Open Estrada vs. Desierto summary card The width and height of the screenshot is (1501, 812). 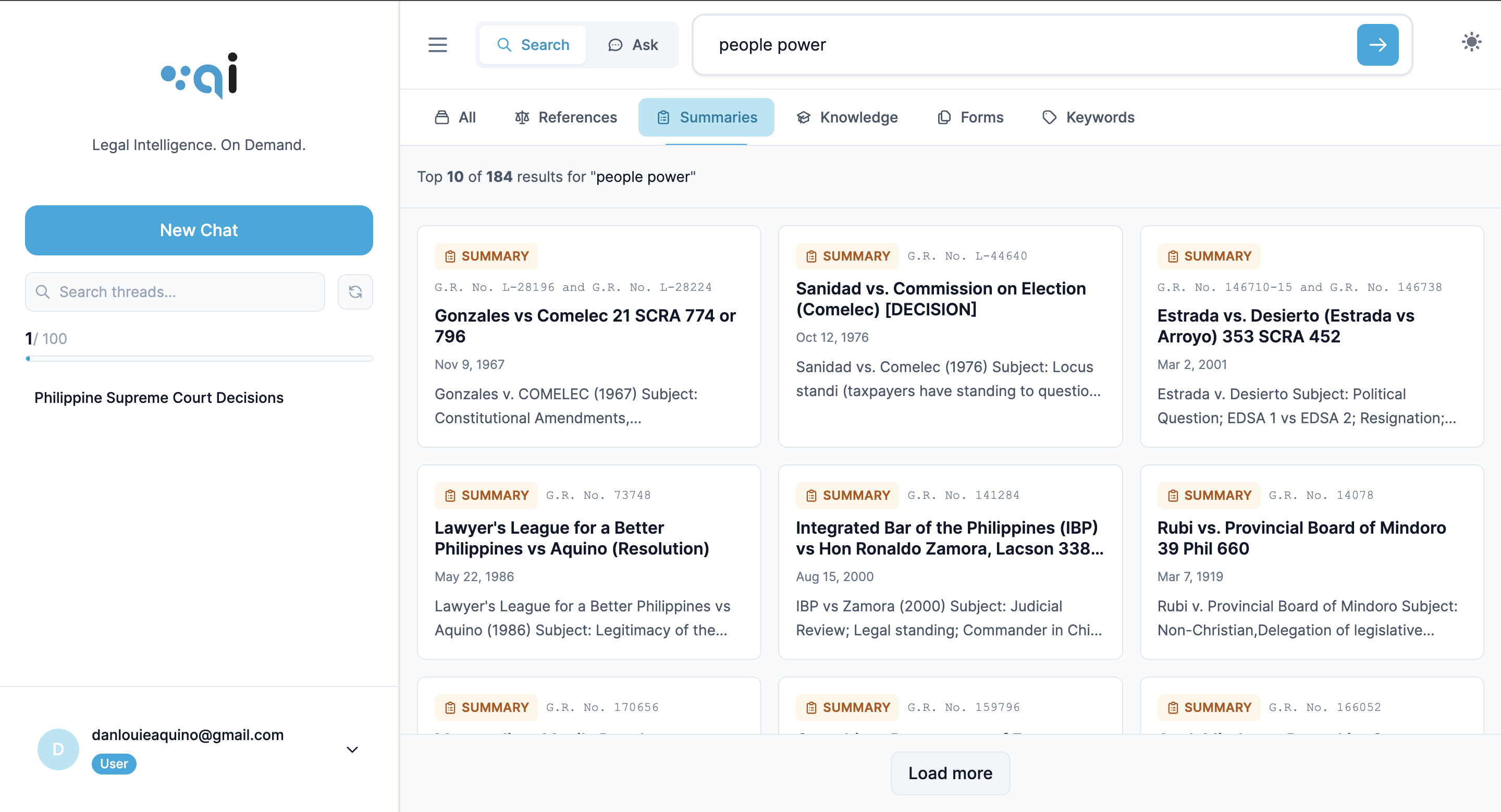(1311, 336)
